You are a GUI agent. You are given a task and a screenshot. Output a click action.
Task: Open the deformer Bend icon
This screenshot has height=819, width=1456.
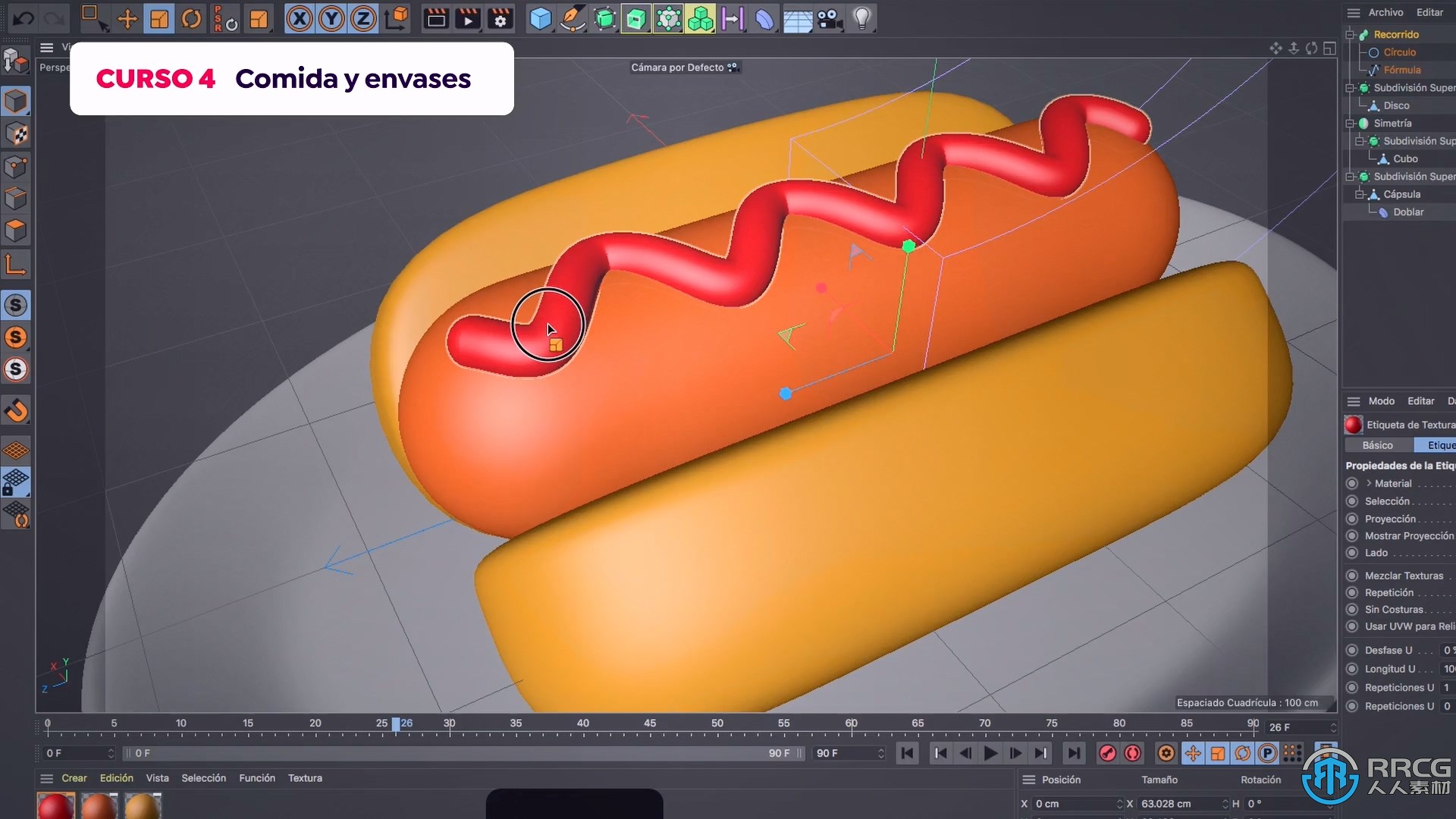click(764, 18)
